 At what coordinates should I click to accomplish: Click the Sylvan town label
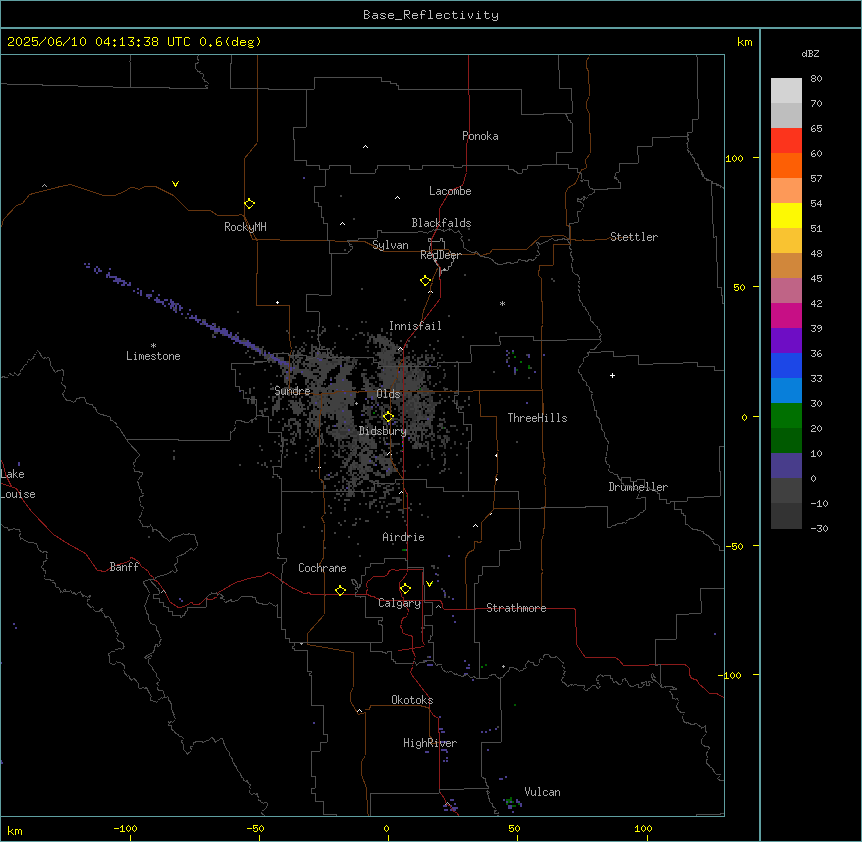point(390,245)
